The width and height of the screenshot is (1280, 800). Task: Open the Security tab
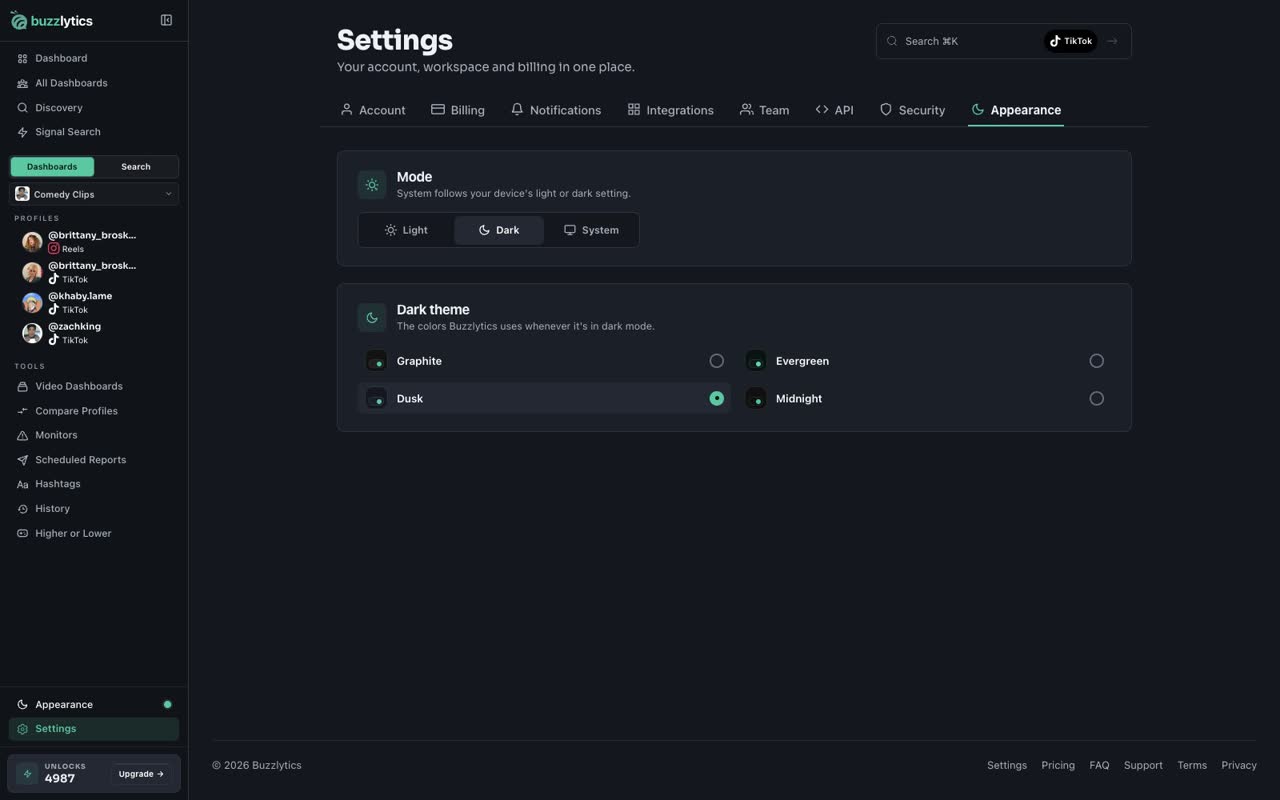coord(912,110)
